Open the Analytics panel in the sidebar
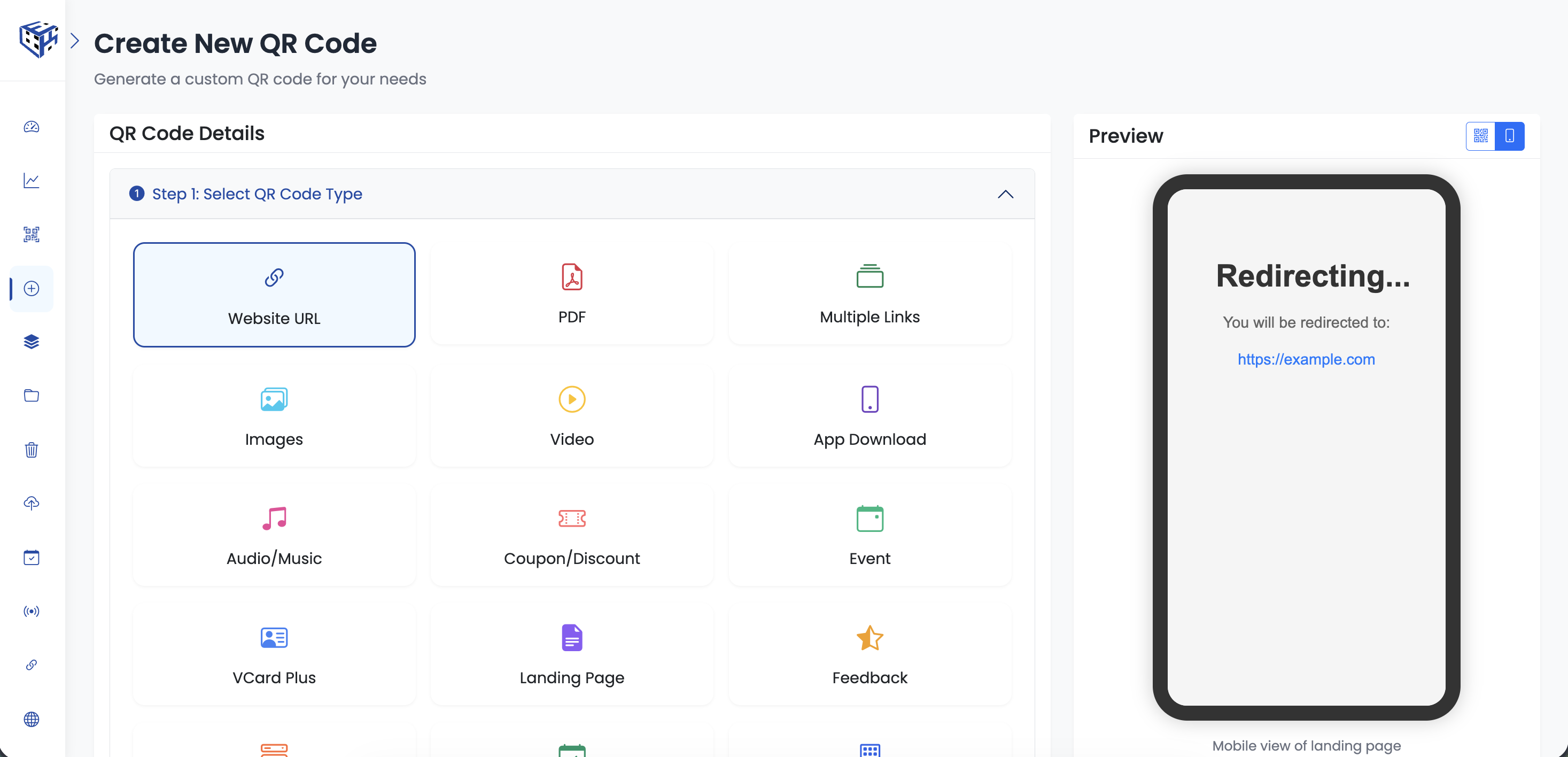Viewport: 1568px width, 757px height. pyautogui.click(x=30, y=180)
